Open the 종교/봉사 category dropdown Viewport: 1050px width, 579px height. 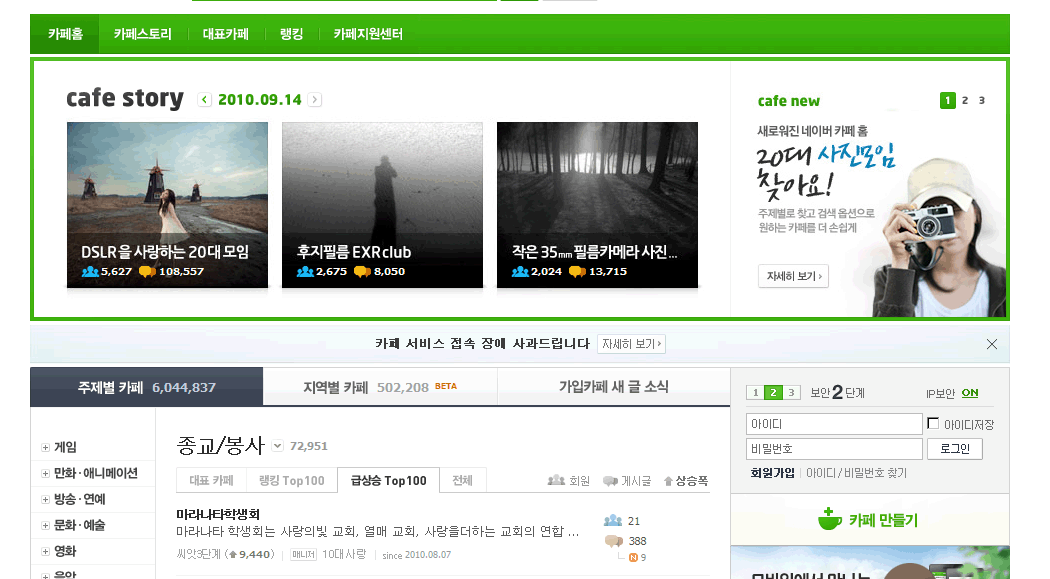pyautogui.click(x=277, y=446)
